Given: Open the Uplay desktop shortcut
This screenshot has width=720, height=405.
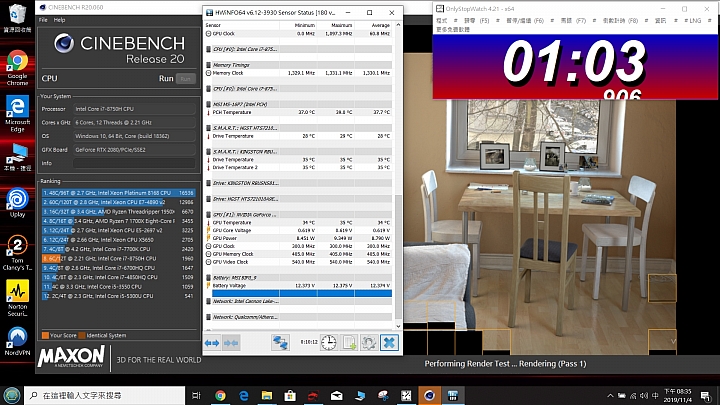Looking at the screenshot, I should [17, 202].
